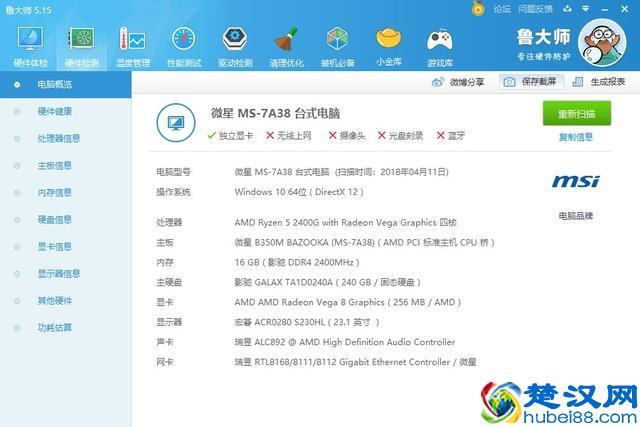
Task: Click 保存截屏 button
Action: click(x=532, y=82)
